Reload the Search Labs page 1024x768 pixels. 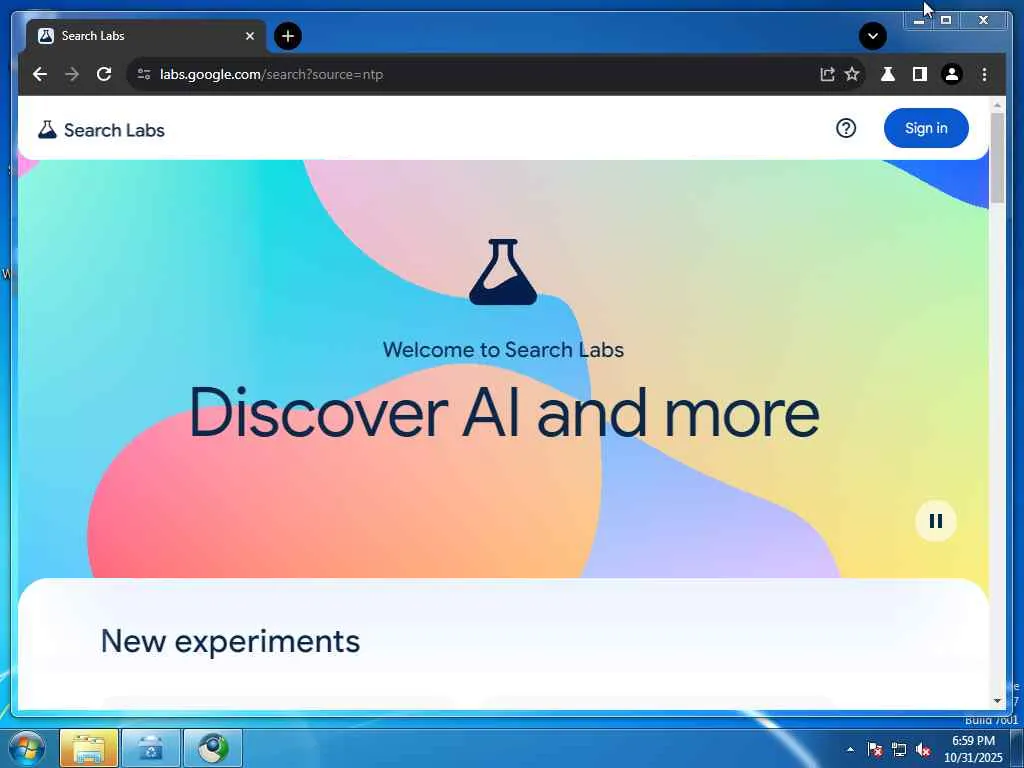pyautogui.click(x=104, y=74)
